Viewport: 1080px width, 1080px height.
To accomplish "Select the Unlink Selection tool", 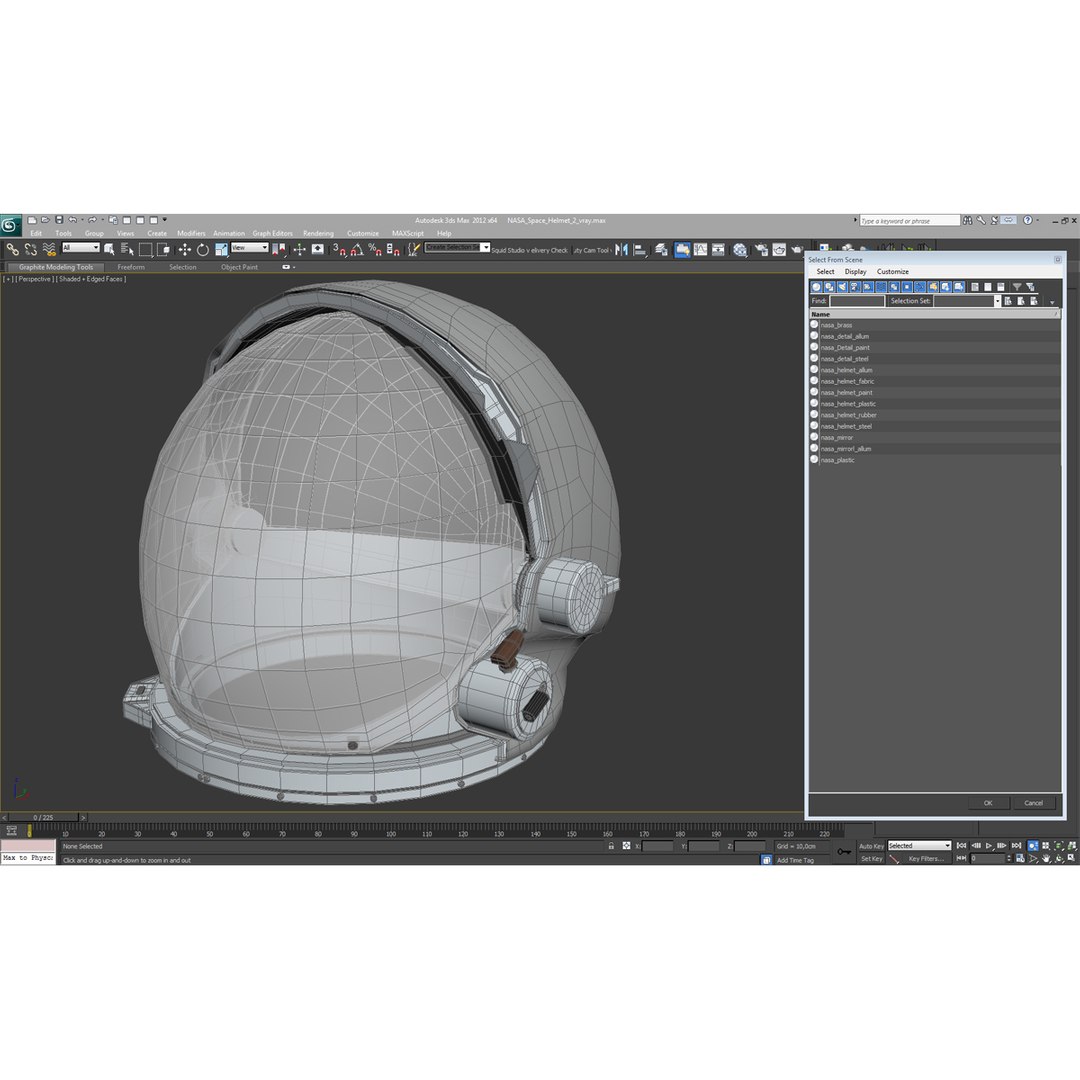I will coord(30,249).
